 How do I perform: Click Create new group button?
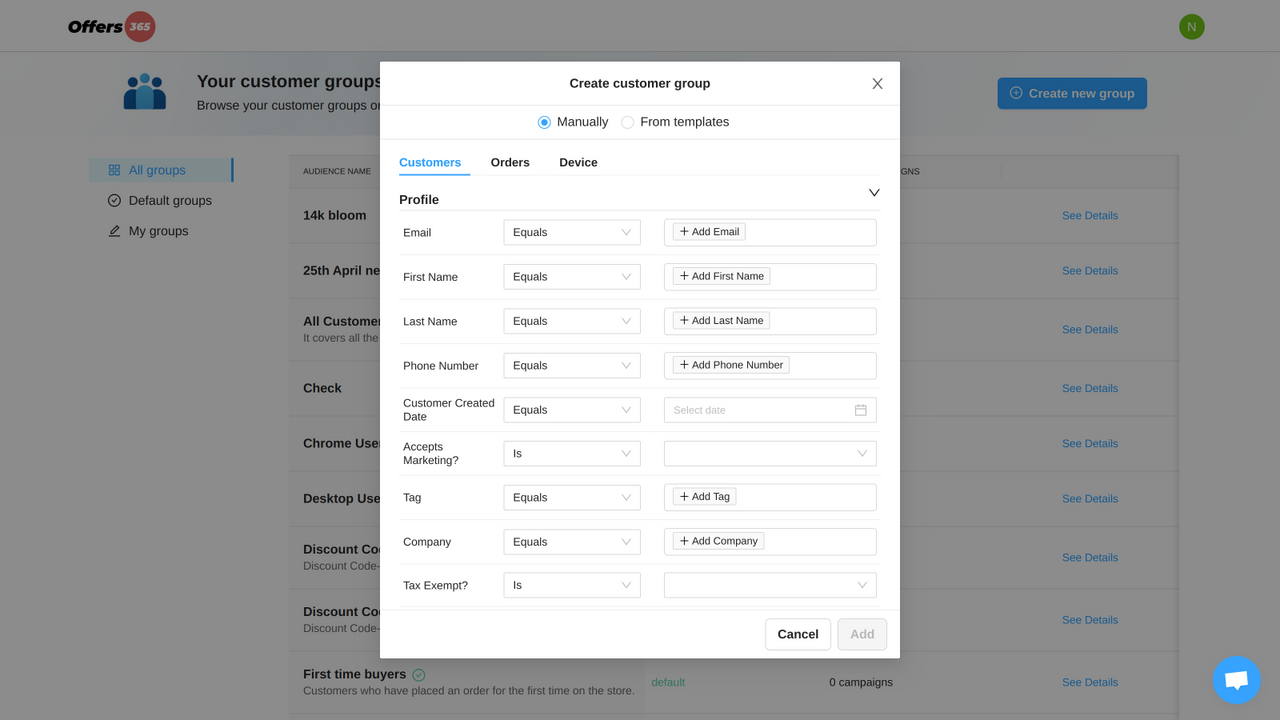tap(1072, 93)
